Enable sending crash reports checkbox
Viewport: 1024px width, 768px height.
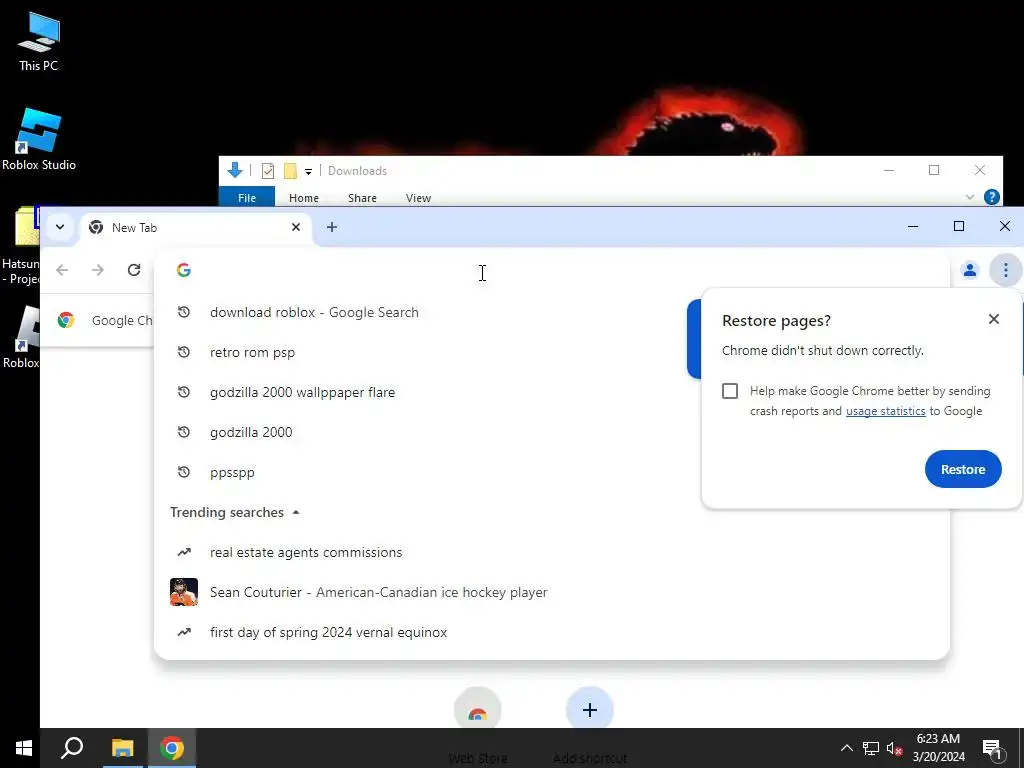point(730,391)
